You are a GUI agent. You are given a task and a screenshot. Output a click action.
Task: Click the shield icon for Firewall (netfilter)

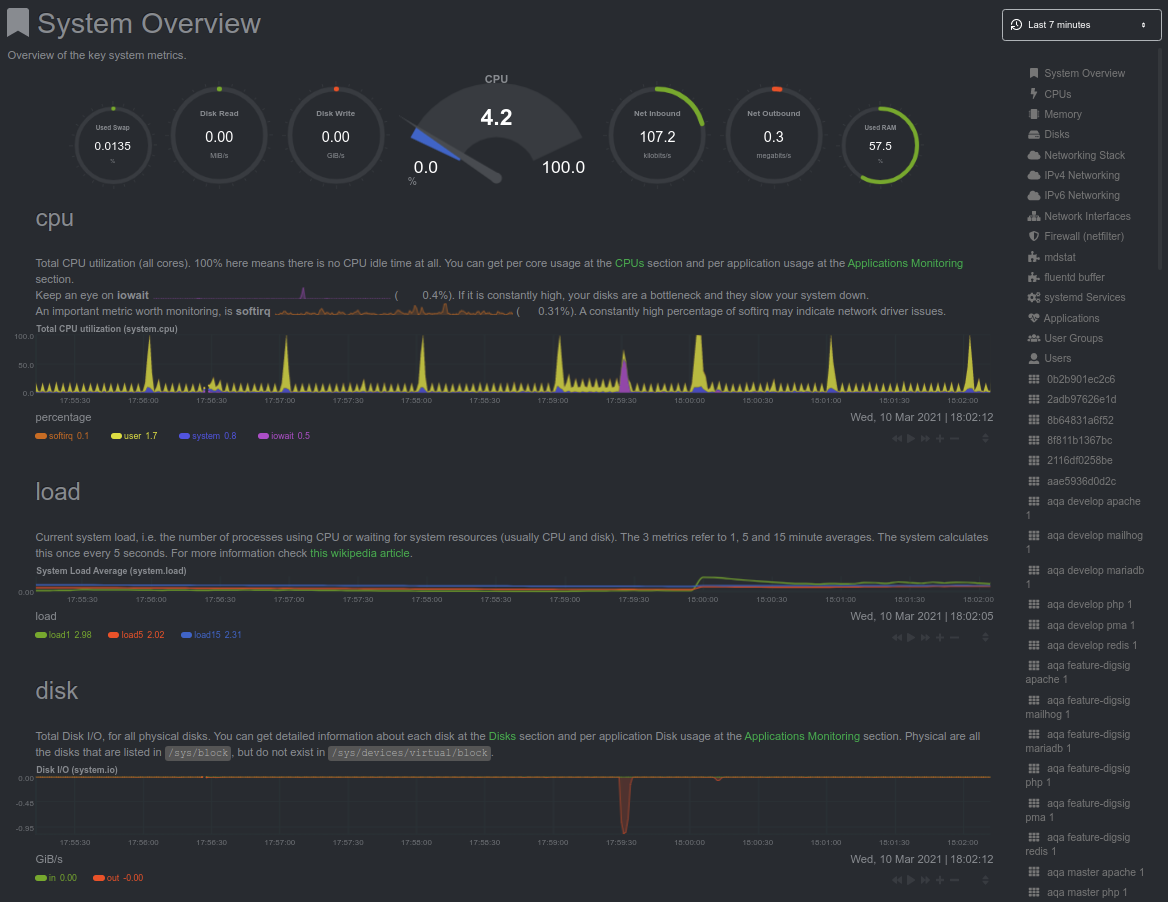click(x=1034, y=236)
